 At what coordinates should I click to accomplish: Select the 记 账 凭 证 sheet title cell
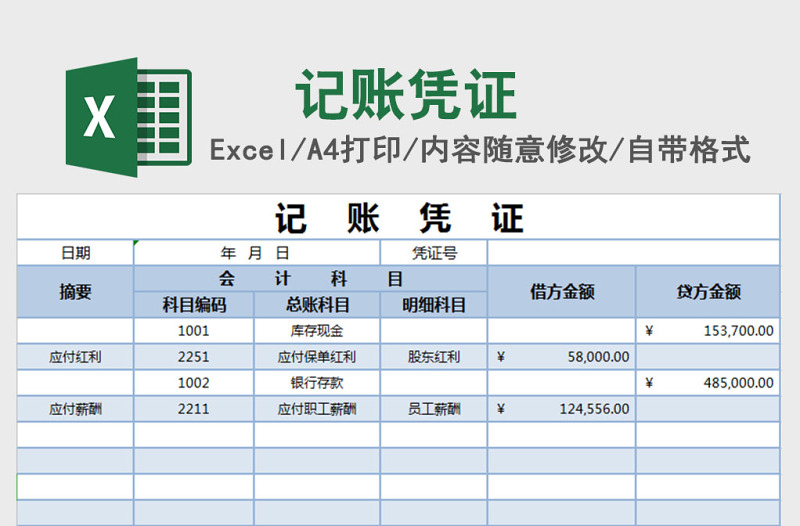398,217
